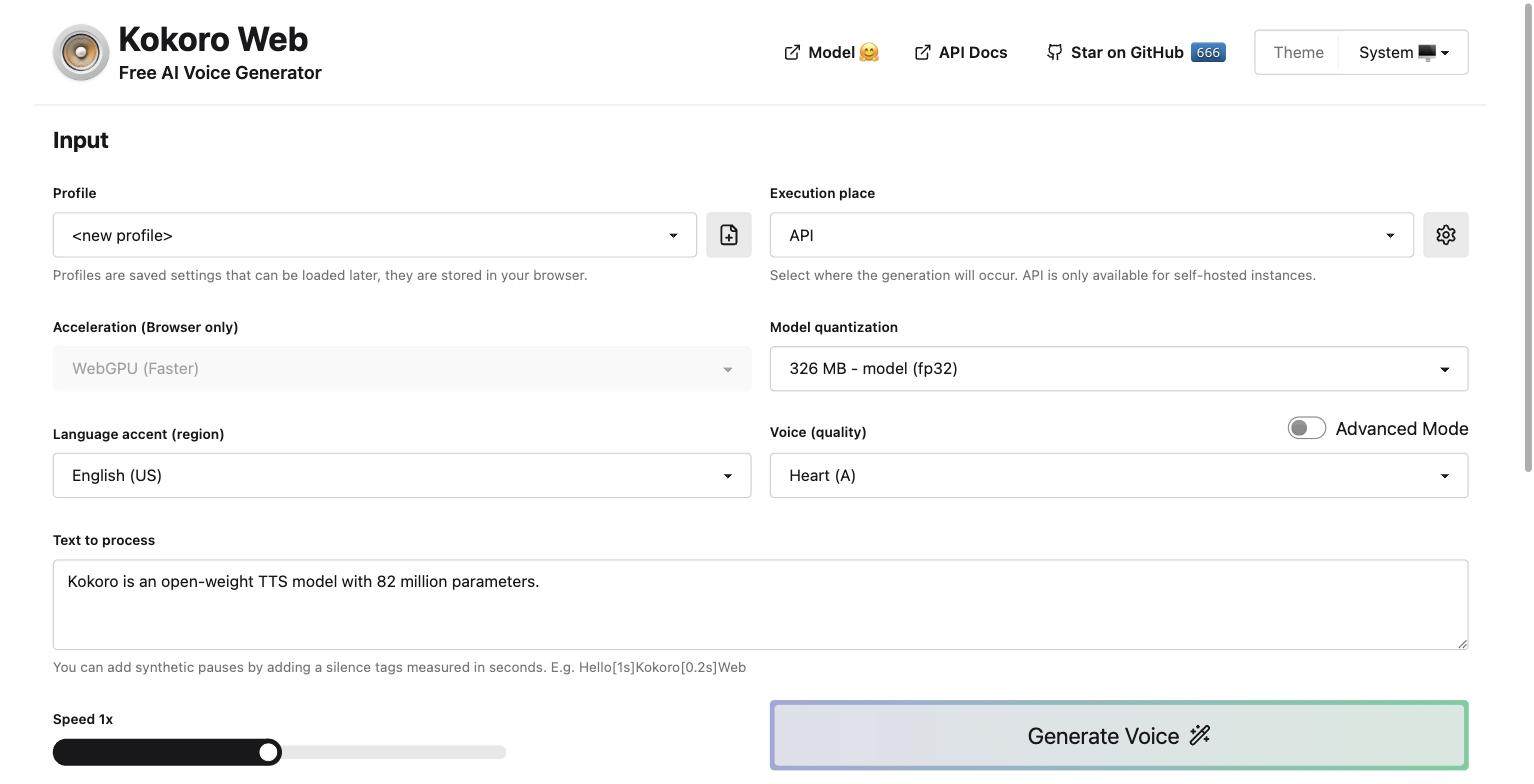This screenshot has height=784, width=1534.
Task: Click the 'Input' section heading
Action: [x=81, y=140]
